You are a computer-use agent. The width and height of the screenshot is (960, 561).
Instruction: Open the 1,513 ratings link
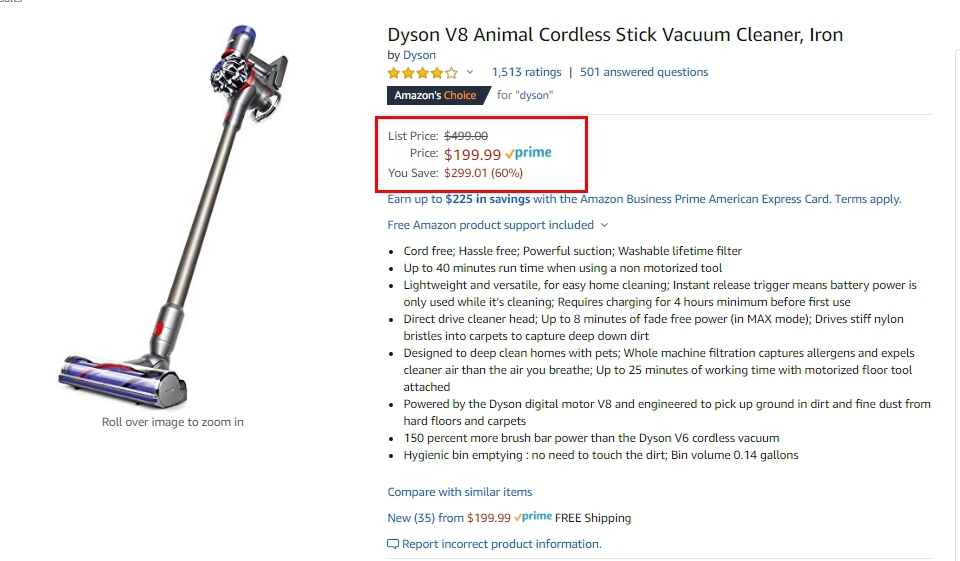coord(526,72)
